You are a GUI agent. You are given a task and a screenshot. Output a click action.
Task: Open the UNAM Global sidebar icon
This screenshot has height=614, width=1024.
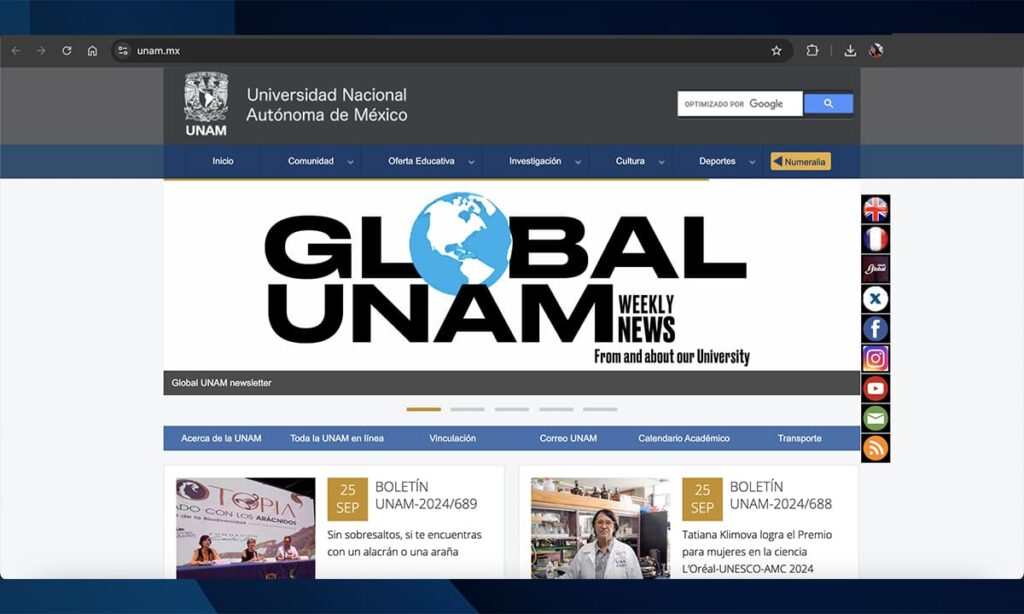pos(875,269)
